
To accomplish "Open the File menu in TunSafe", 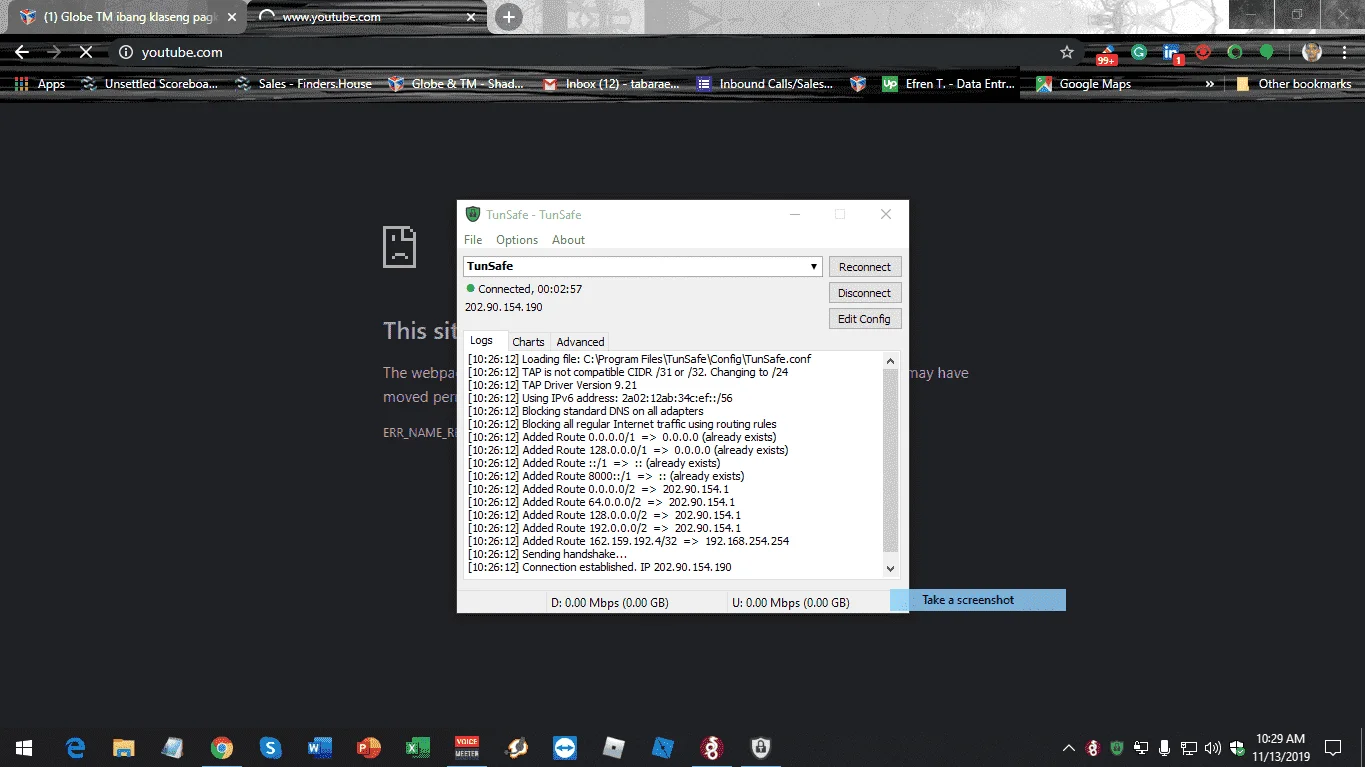I will click(x=473, y=240).
